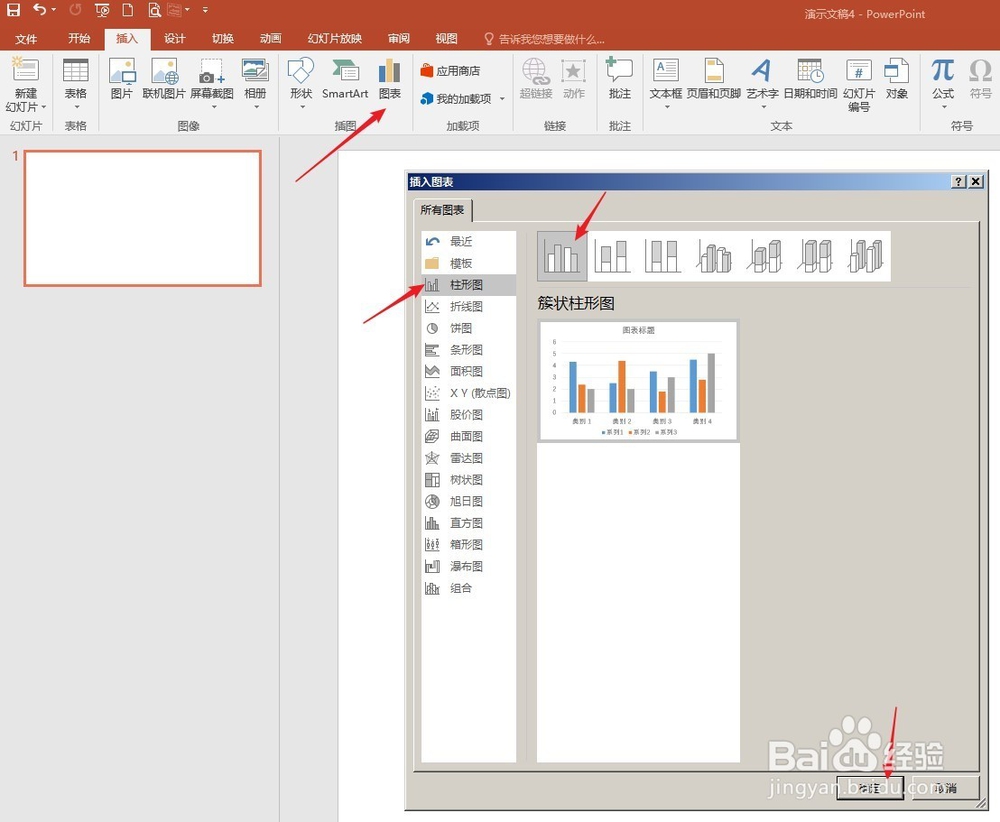Click All Charts (所有图表) dialog tab
This screenshot has width=1000, height=822.
tap(442, 210)
